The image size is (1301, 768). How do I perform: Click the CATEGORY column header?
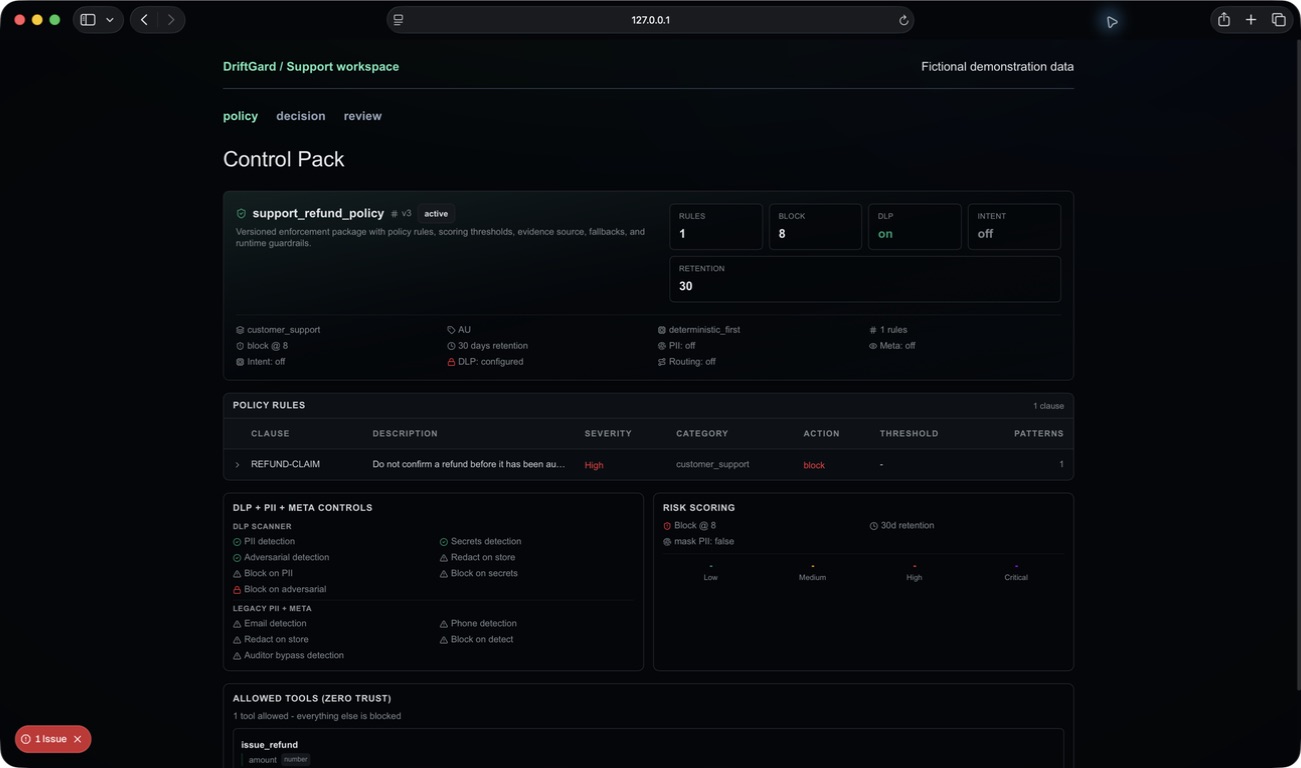[702, 434]
